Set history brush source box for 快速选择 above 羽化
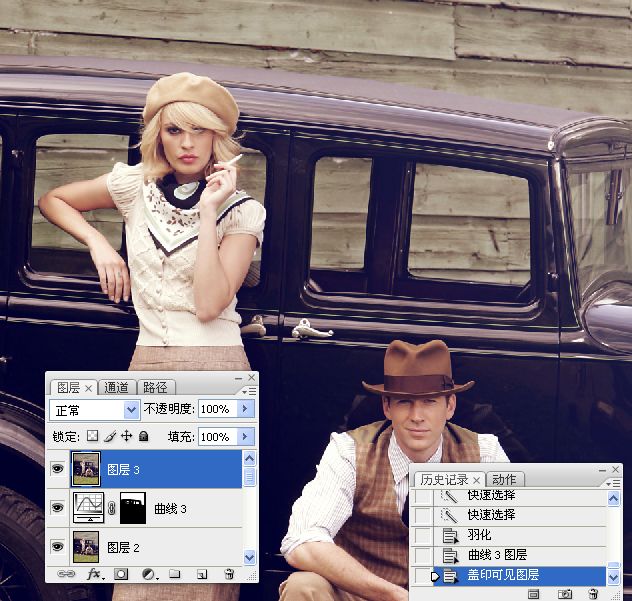632x601 pixels. point(423,516)
